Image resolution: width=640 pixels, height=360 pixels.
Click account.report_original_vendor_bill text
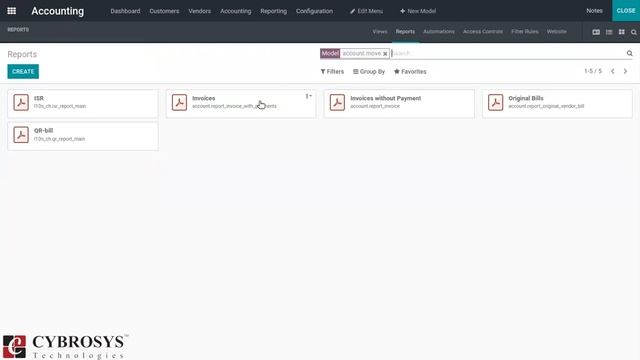pyautogui.click(x=546, y=106)
